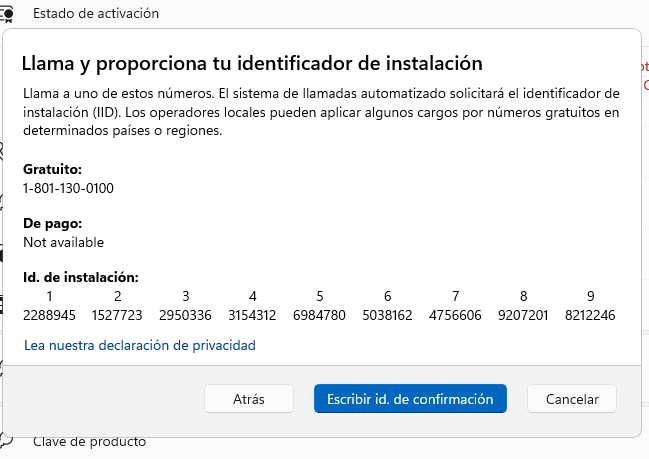Viewport: 649px width, 459px height.
Task: Select installation ID block 9207201
Action: 523,315
